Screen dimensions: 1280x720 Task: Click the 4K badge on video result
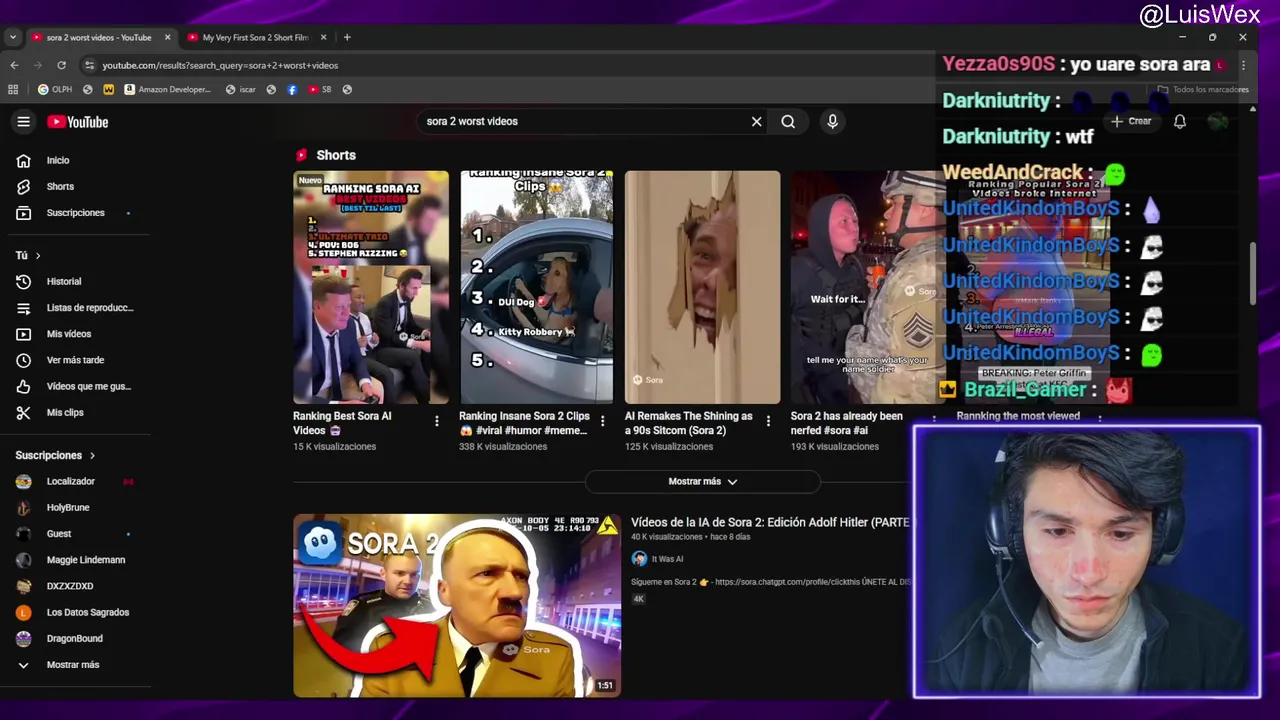tap(638, 599)
